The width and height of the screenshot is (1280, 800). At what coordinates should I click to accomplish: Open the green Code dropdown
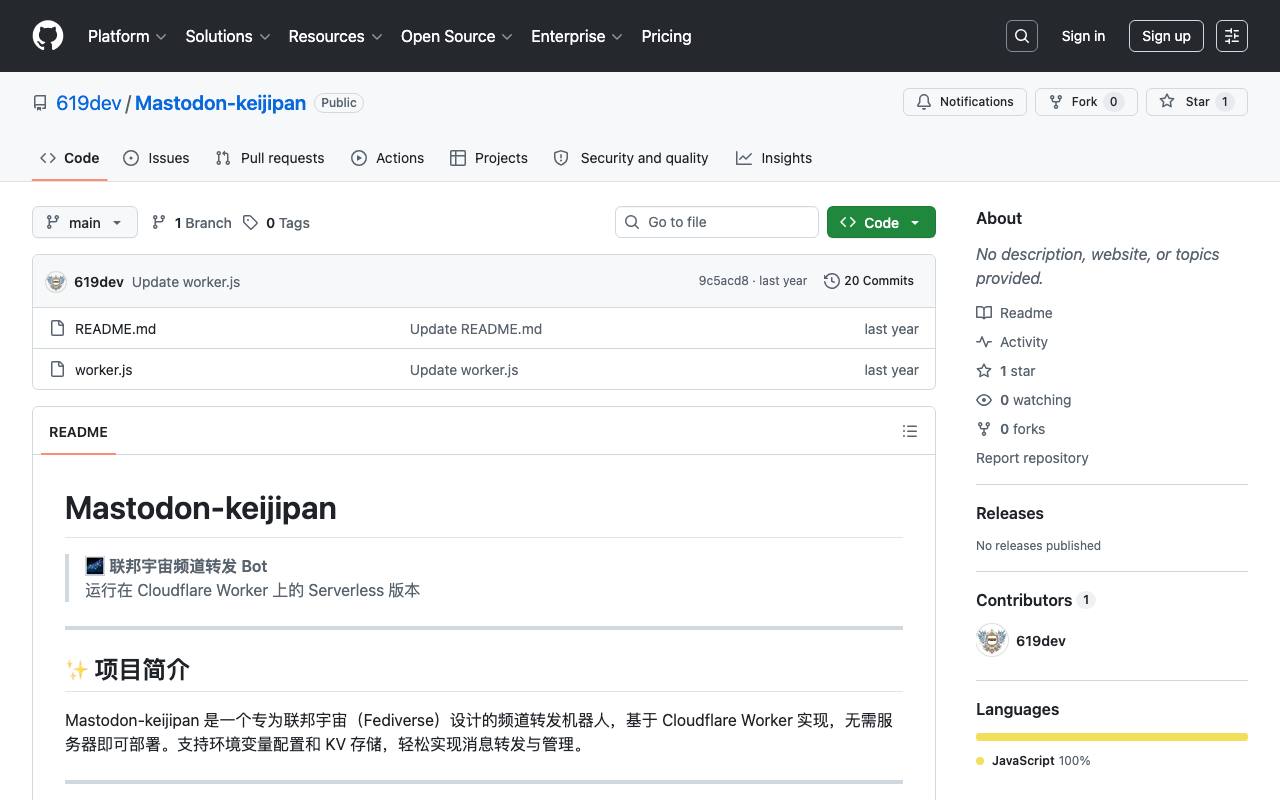point(881,222)
